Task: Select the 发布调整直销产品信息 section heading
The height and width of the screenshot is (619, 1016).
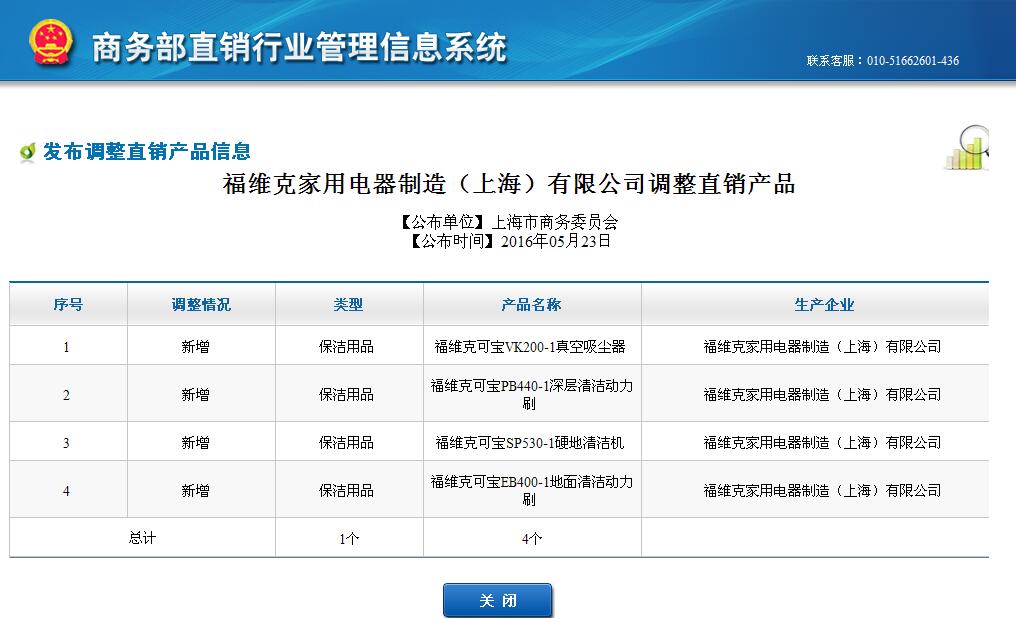Action: pos(146,152)
